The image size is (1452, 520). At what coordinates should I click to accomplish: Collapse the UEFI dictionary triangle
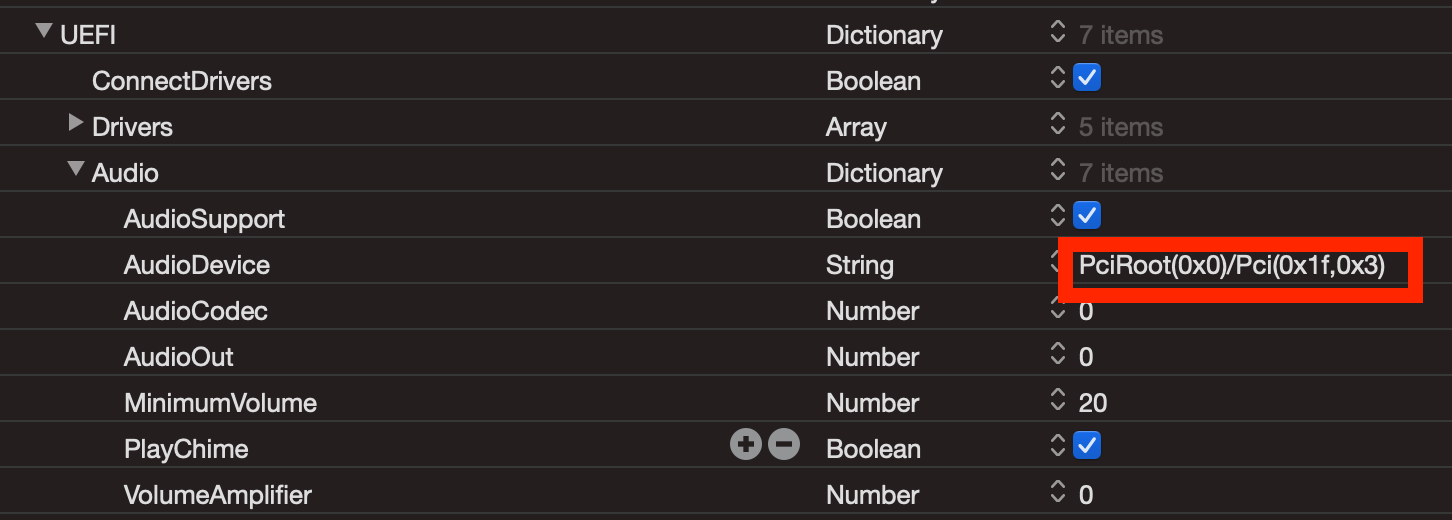(x=43, y=32)
